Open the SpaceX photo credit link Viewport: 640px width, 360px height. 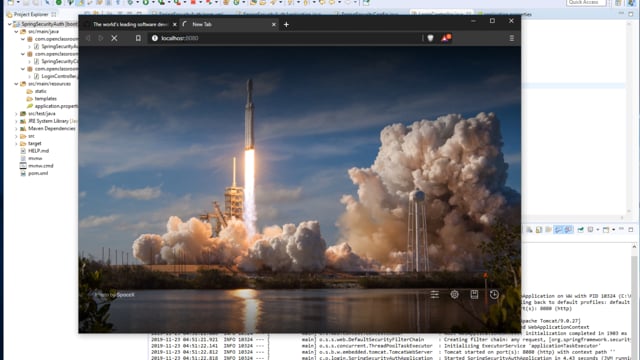[125, 295]
